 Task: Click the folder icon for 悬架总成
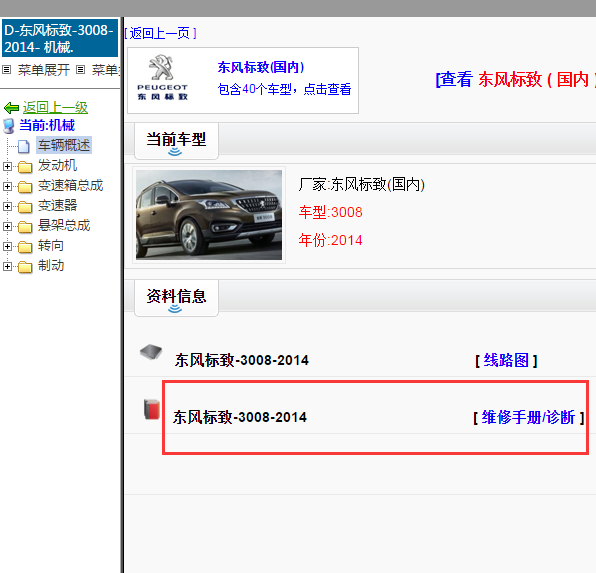pyautogui.click(x=25, y=227)
